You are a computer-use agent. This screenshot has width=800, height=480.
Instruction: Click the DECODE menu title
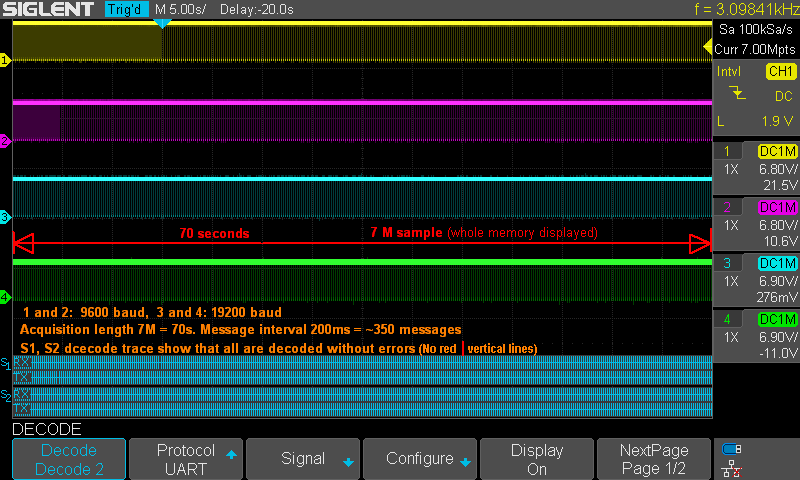[x=46, y=429]
